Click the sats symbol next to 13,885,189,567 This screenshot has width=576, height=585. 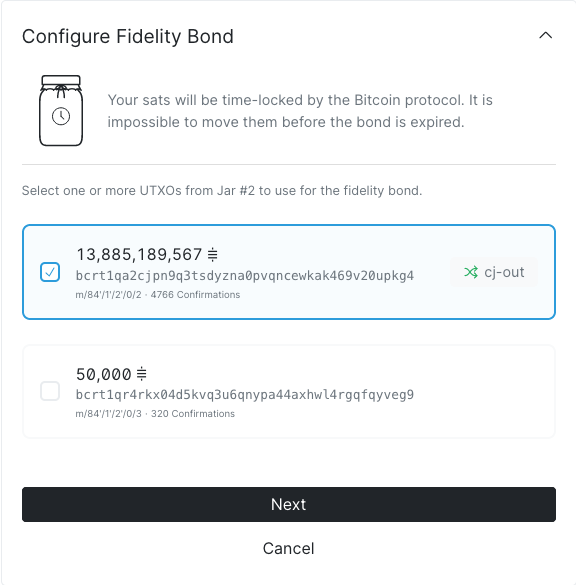click(x=213, y=254)
